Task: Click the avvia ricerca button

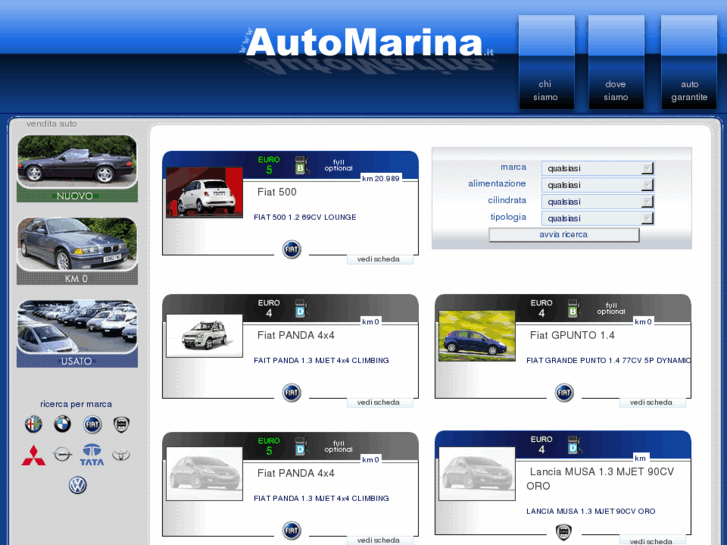Action: [x=564, y=235]
